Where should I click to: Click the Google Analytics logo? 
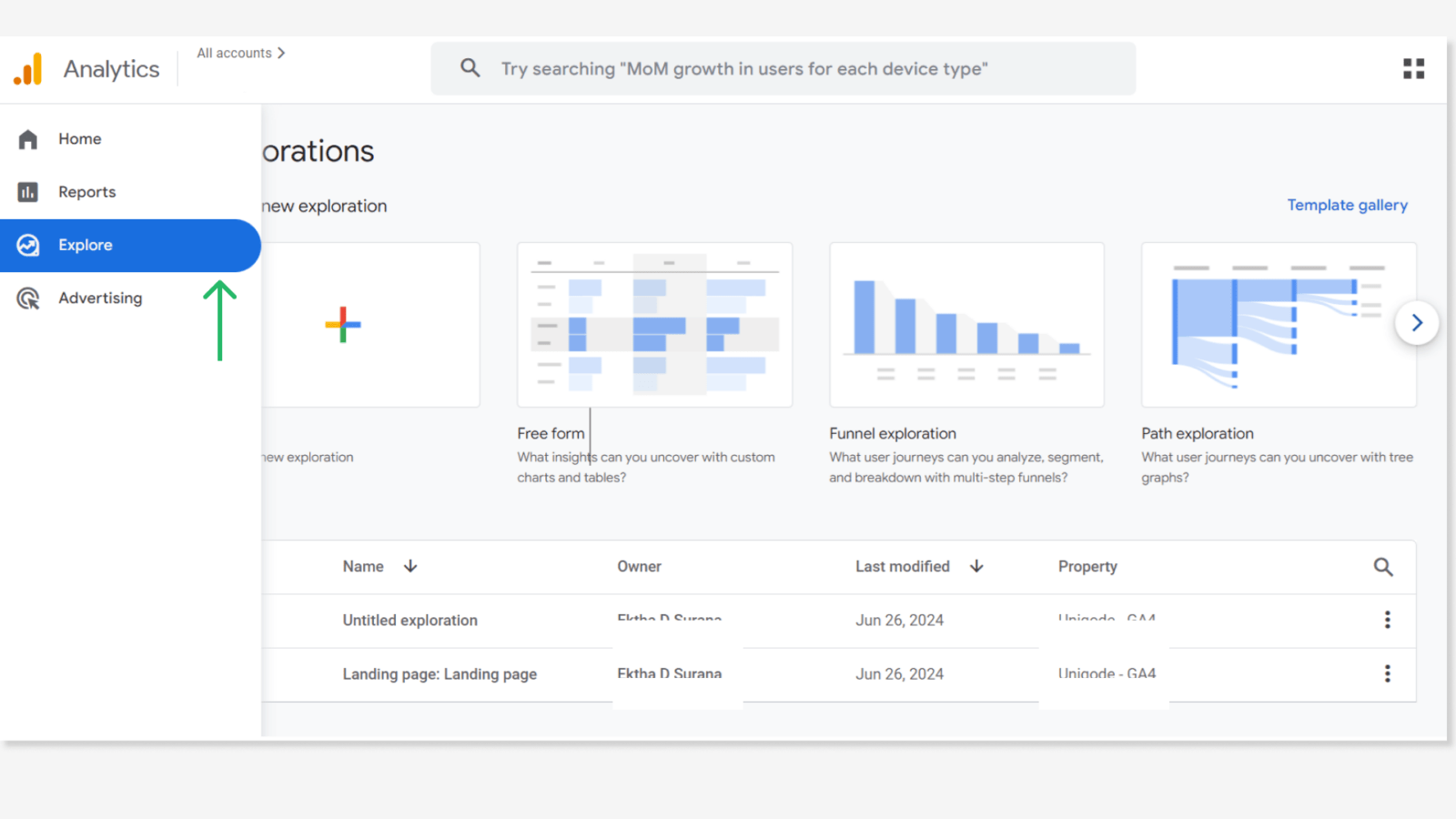click(28, 68)
